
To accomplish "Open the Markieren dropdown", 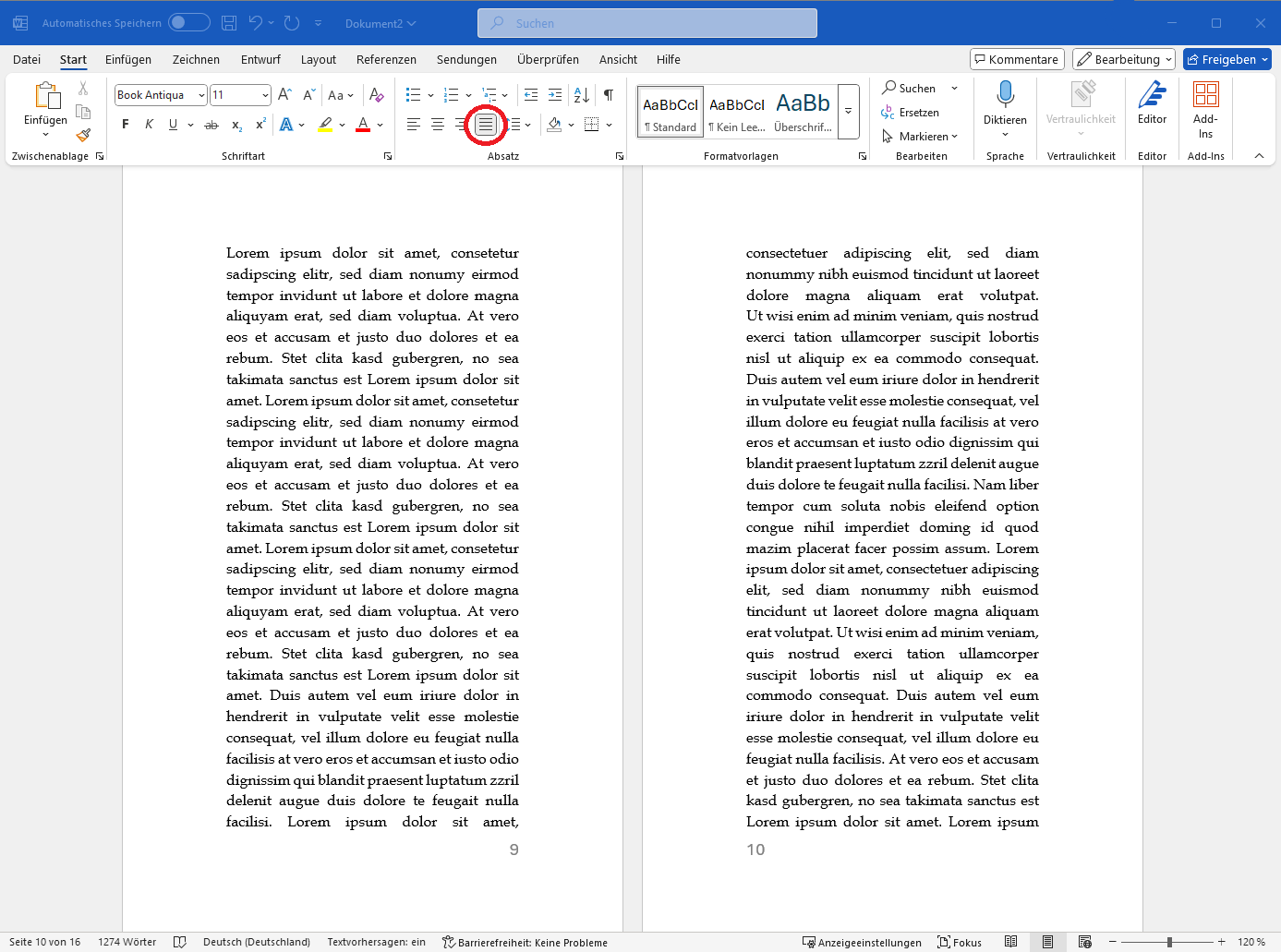I will point(921,137).
